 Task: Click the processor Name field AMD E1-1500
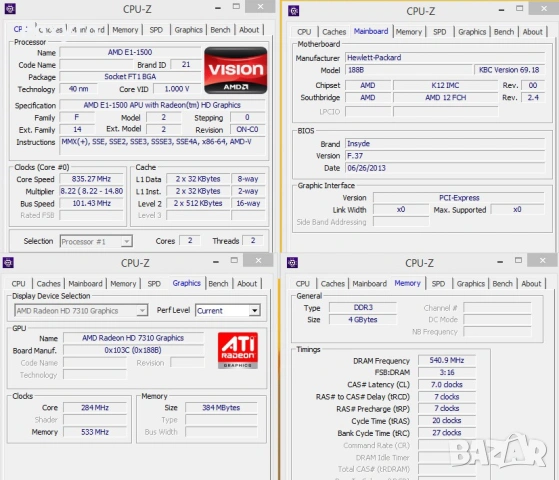pyautogui.click(x=130, y=52)
